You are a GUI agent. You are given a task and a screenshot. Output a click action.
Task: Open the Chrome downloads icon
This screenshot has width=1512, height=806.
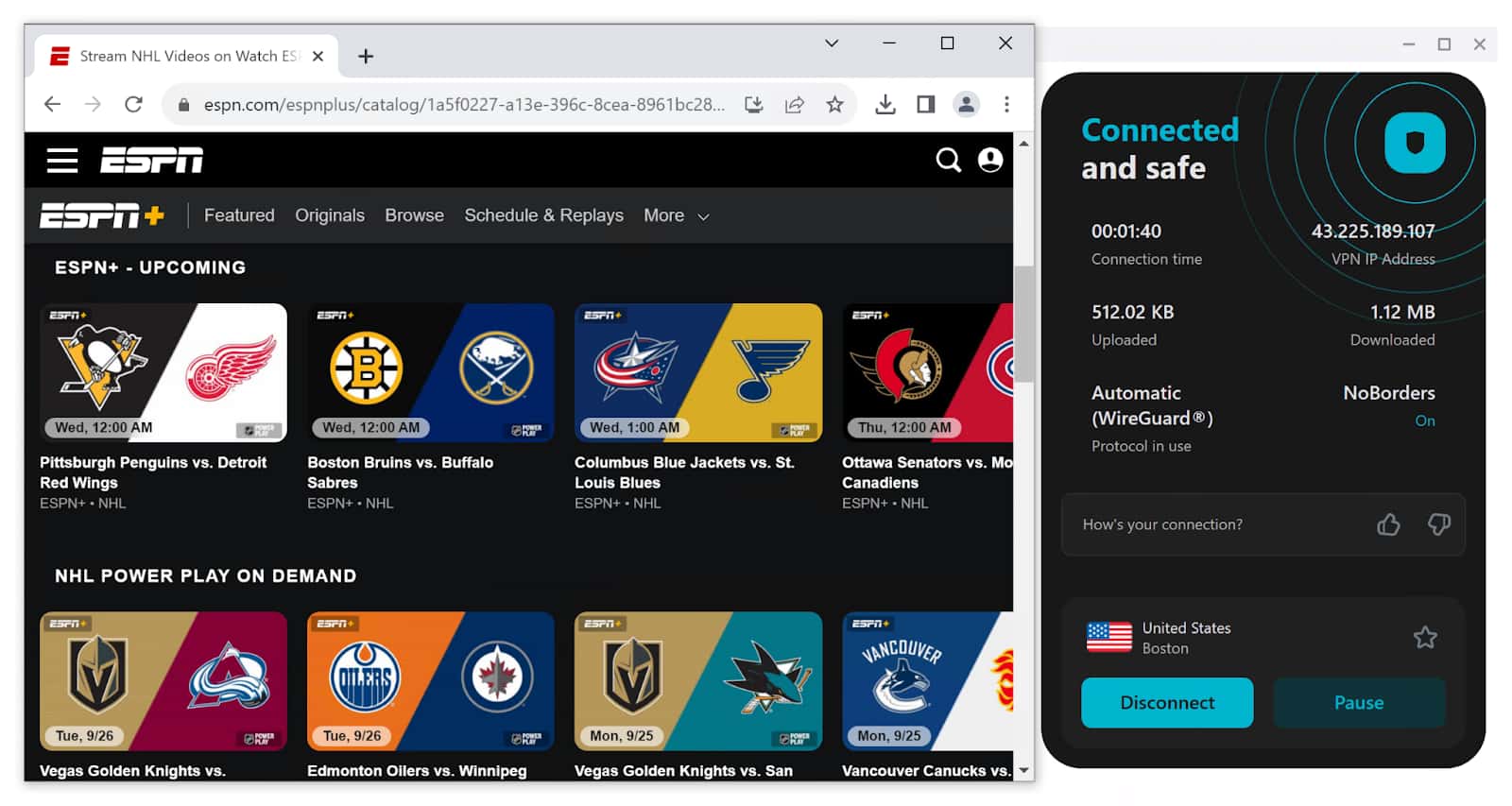(x=885, y=104)
